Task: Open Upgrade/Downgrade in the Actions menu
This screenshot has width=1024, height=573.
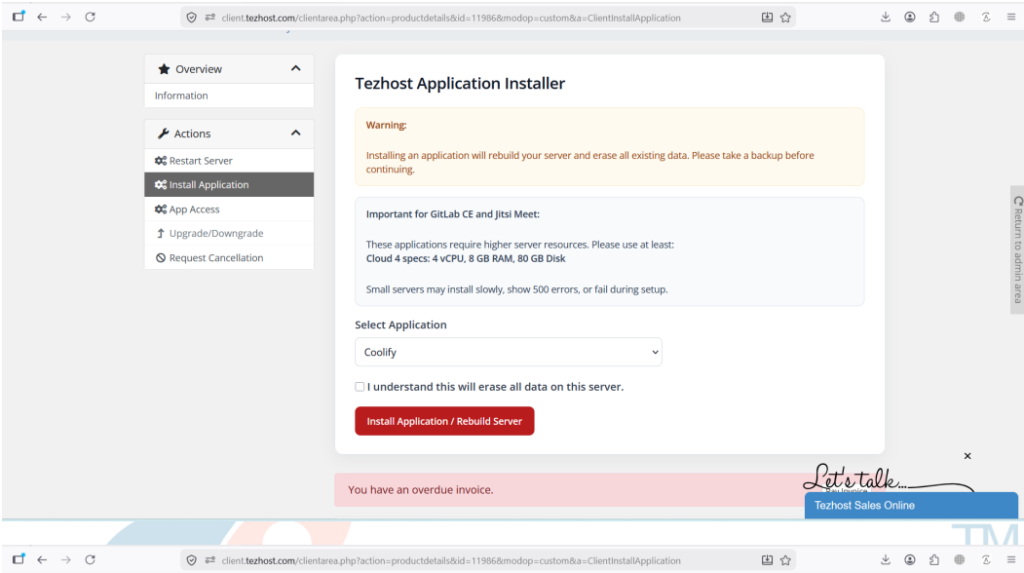Action: click(229, 233)
